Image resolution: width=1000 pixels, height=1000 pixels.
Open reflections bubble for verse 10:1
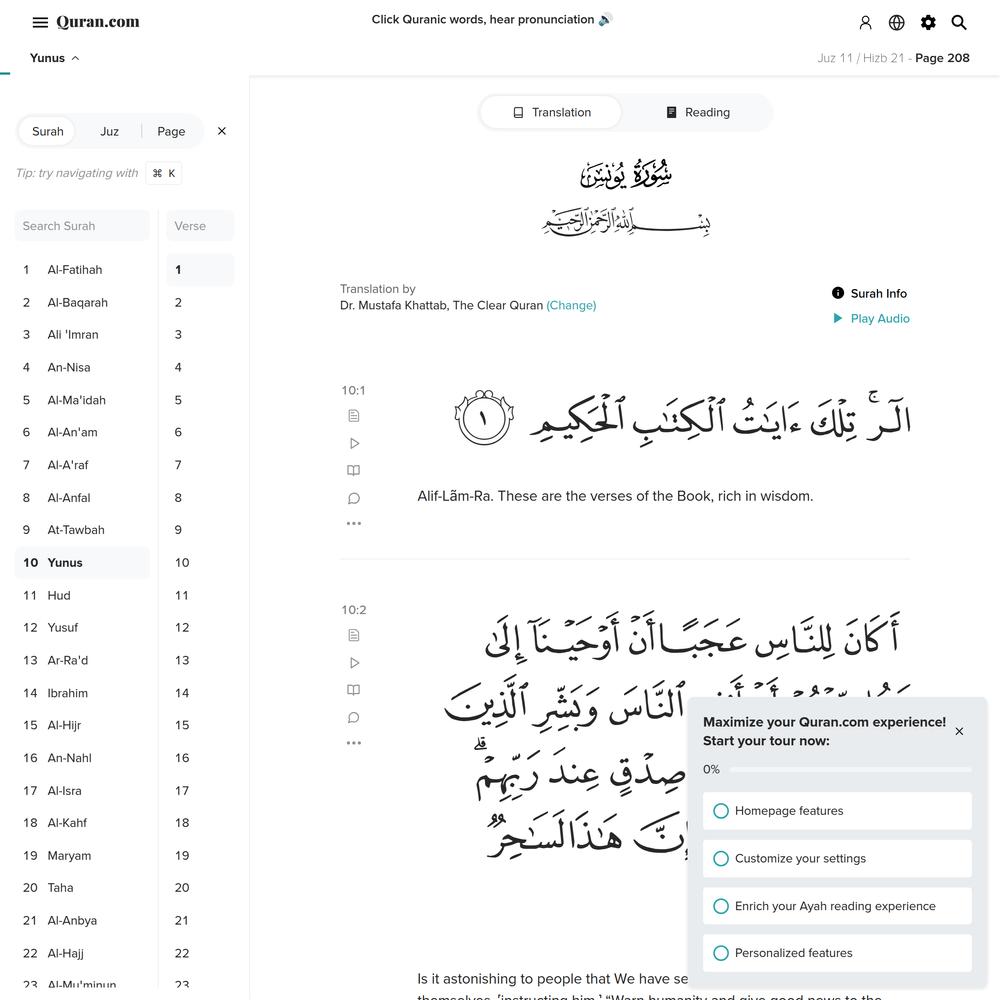coord(353,498)
